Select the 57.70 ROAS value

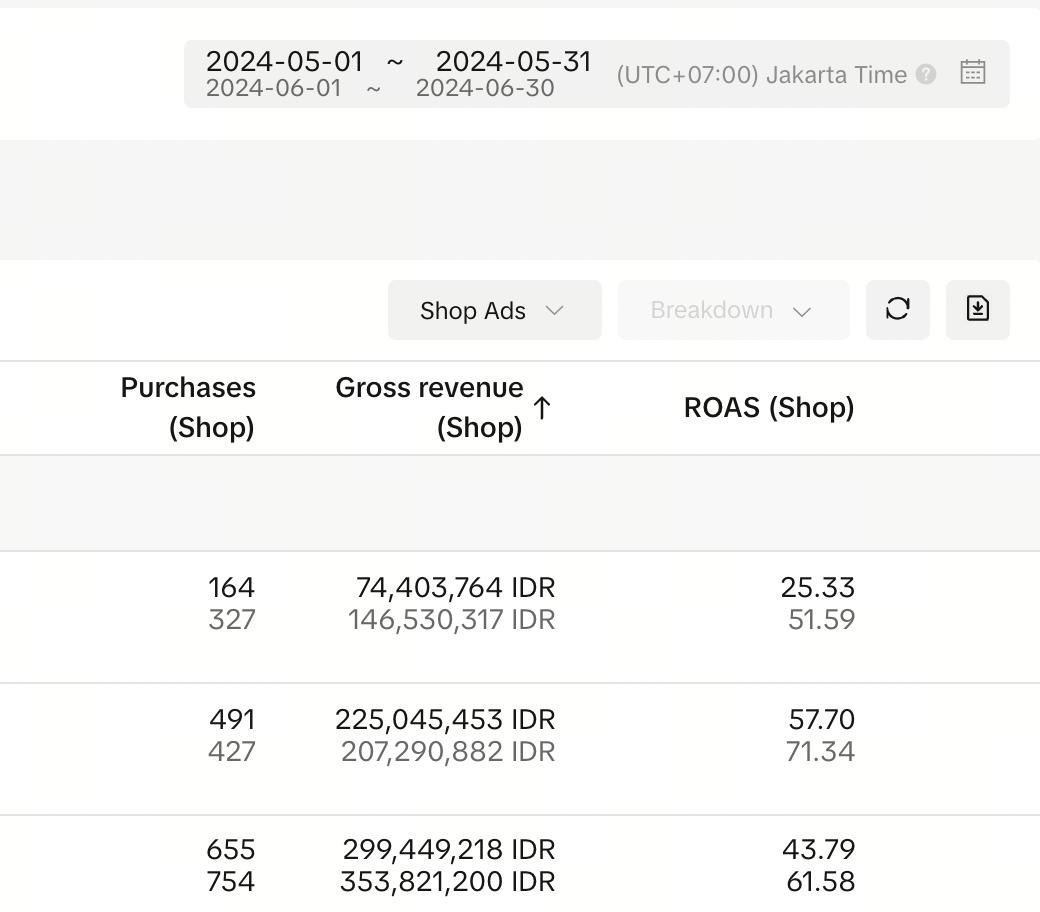click(x=820, y=719)
